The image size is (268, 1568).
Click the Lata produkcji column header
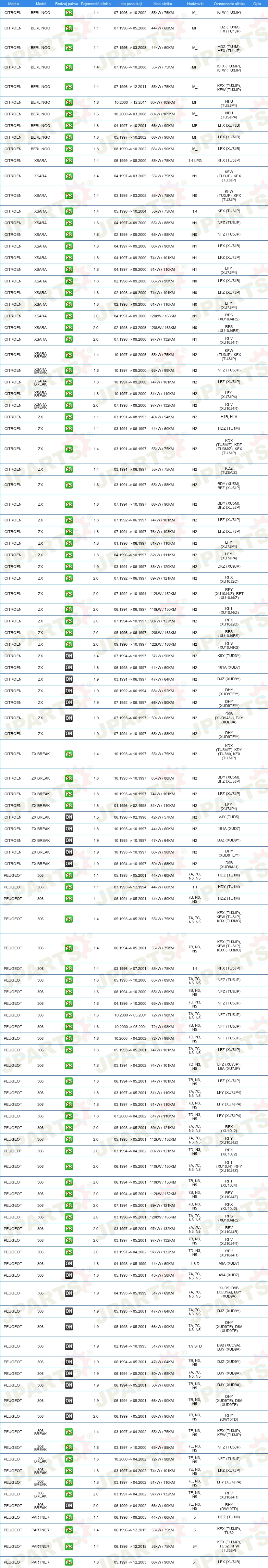coord(130,4)
